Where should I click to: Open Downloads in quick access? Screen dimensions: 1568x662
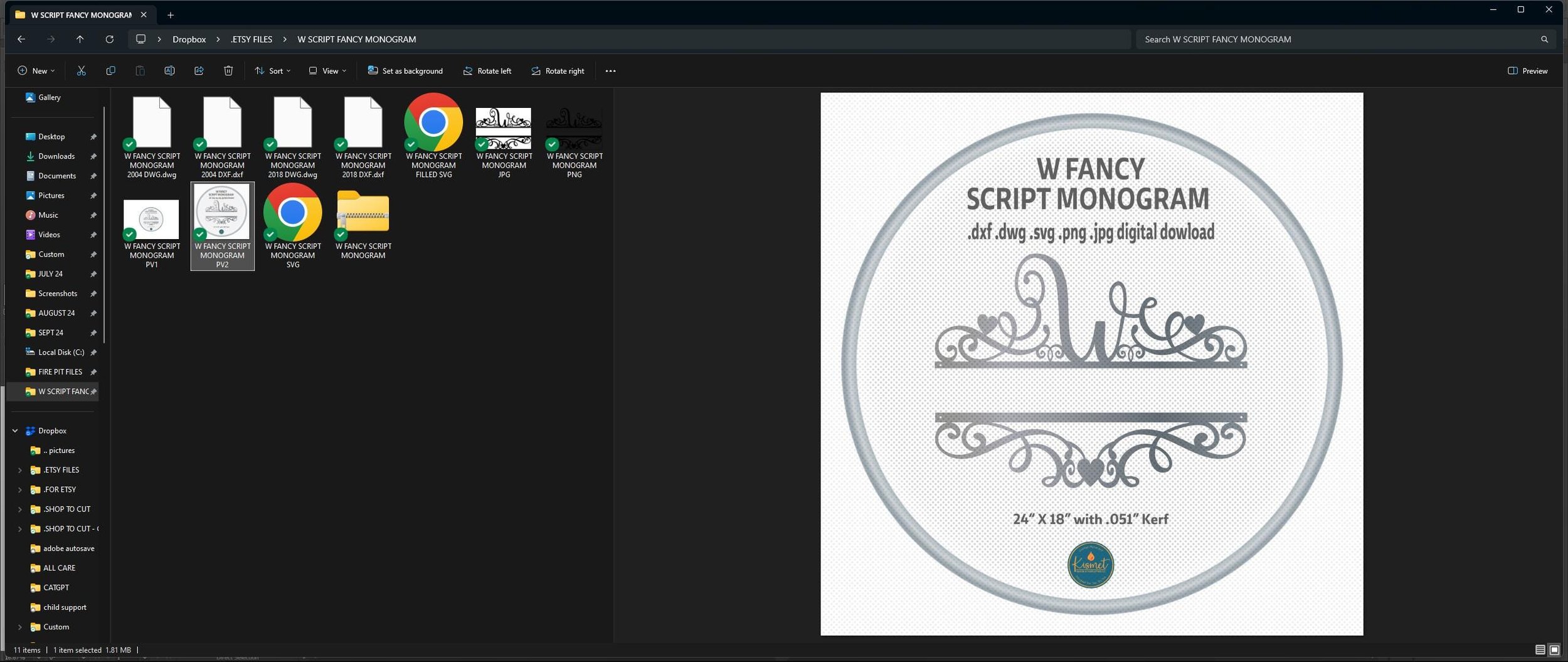click(56, 156)
